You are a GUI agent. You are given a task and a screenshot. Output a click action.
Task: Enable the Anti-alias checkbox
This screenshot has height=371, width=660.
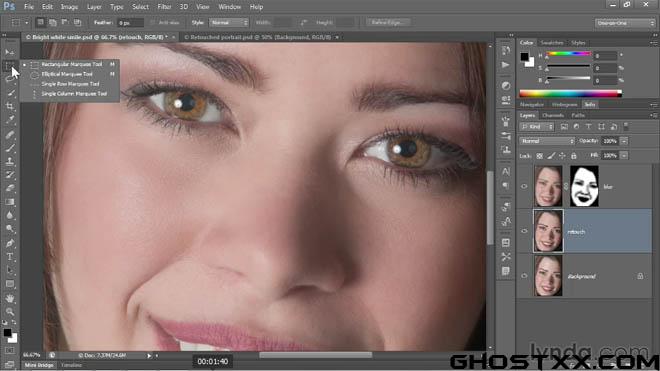[x=153, y=22]
